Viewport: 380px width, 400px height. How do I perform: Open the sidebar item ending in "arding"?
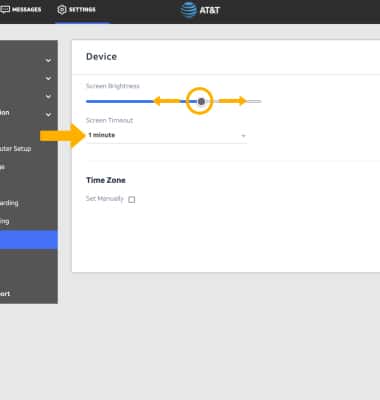[28, 203]
